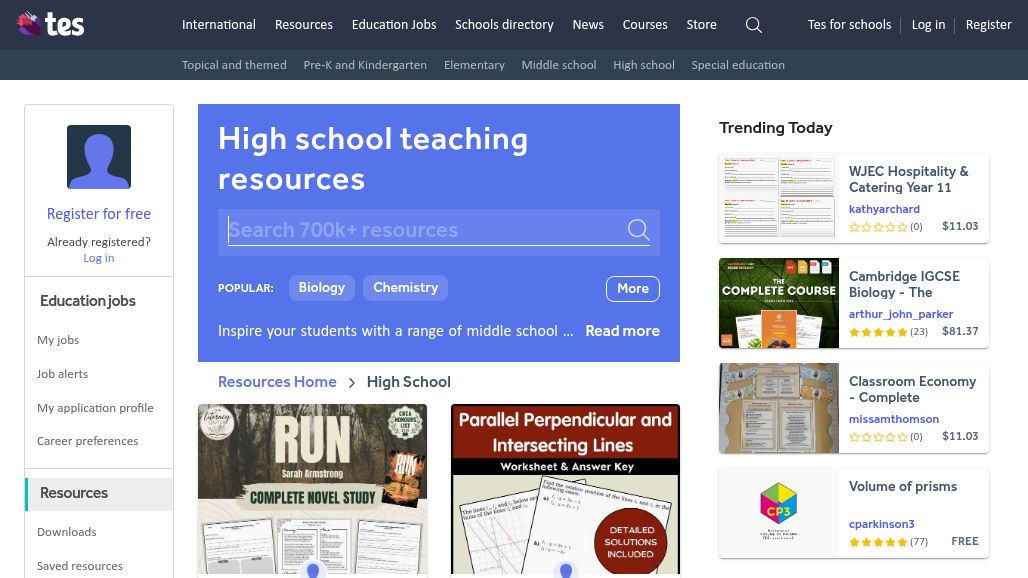Open Downloads in sidebar
This screenshot has height=578, width=1028.
coord(66,532)
